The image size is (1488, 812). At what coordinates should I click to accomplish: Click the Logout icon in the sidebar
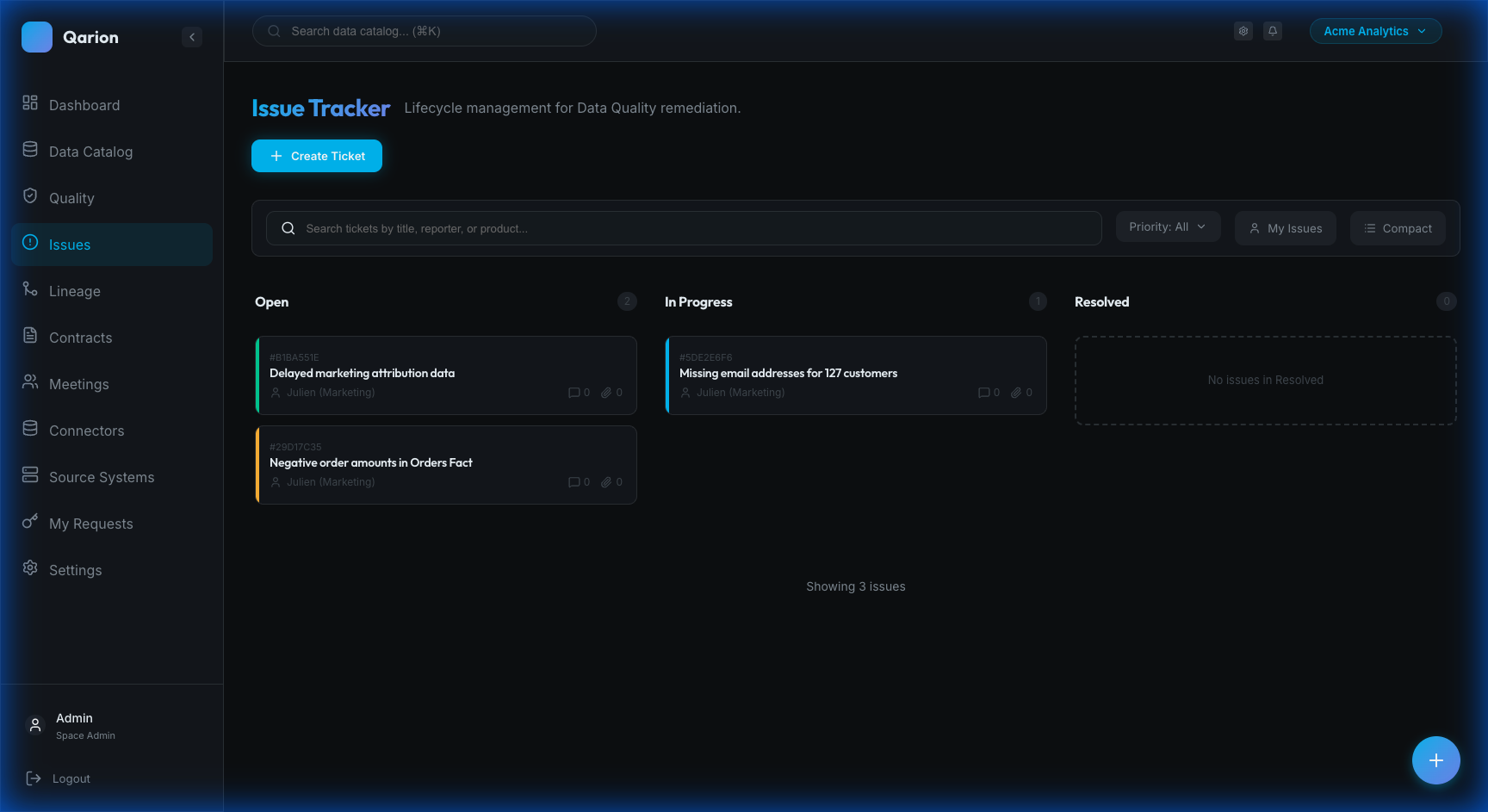tap(34, 778)
